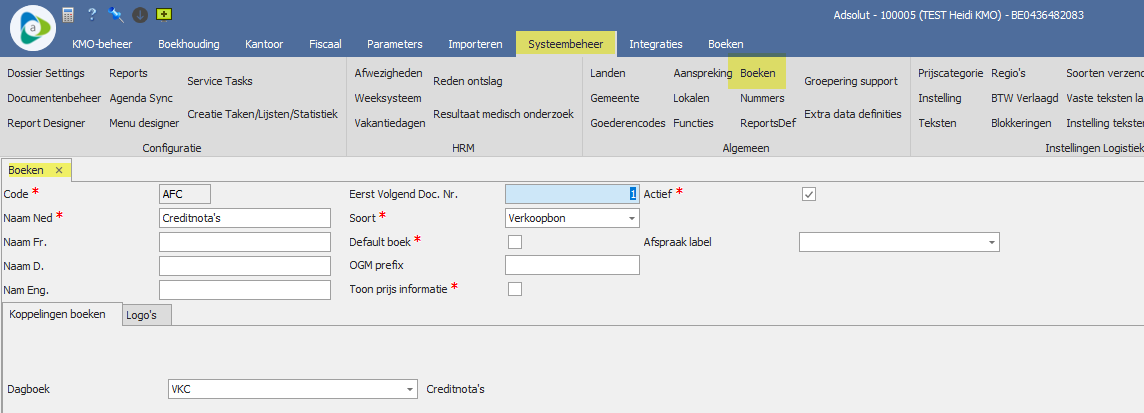Open the Integraties ribbon tab
The width and height of the screenshot is (1144, 413).
(656, 44)
